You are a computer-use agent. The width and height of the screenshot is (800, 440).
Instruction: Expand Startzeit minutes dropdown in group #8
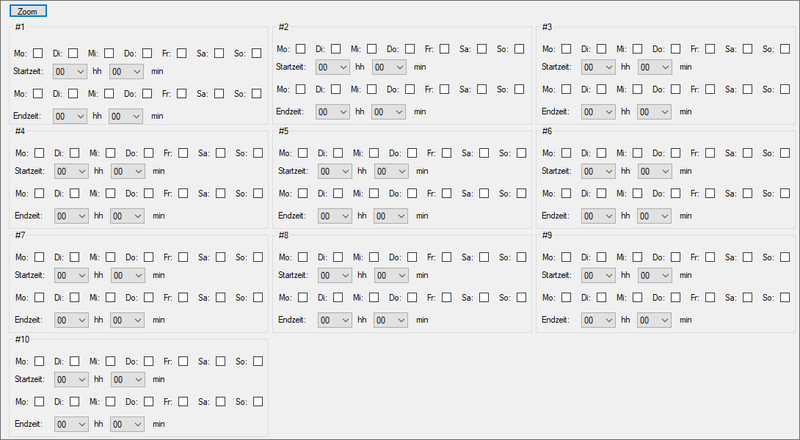[x=389, y=275]
